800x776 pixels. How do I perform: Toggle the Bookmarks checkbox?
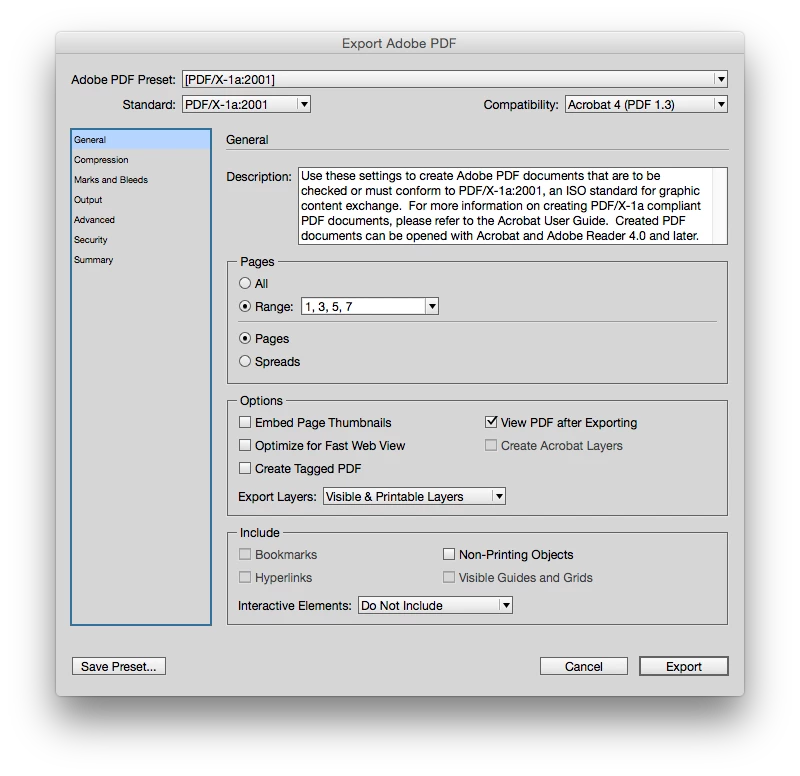[x=245, y=555]
